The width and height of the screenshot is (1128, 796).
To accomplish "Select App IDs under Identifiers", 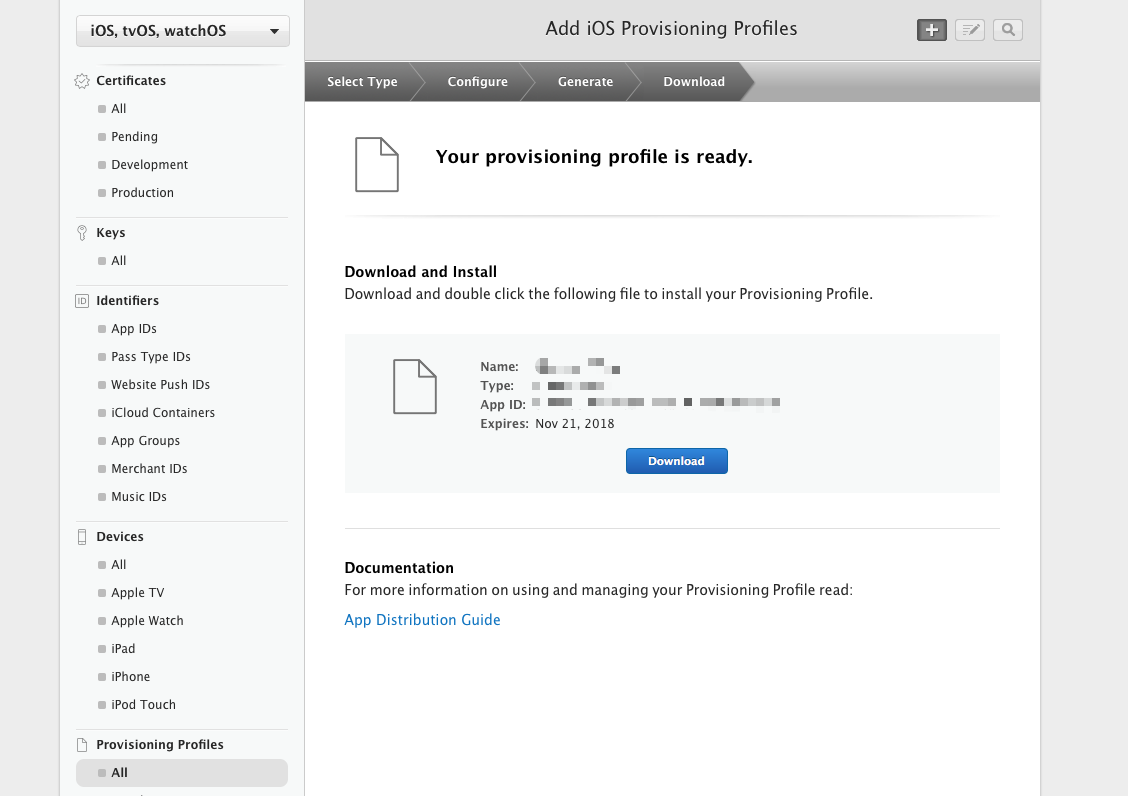I will [134, 329].
